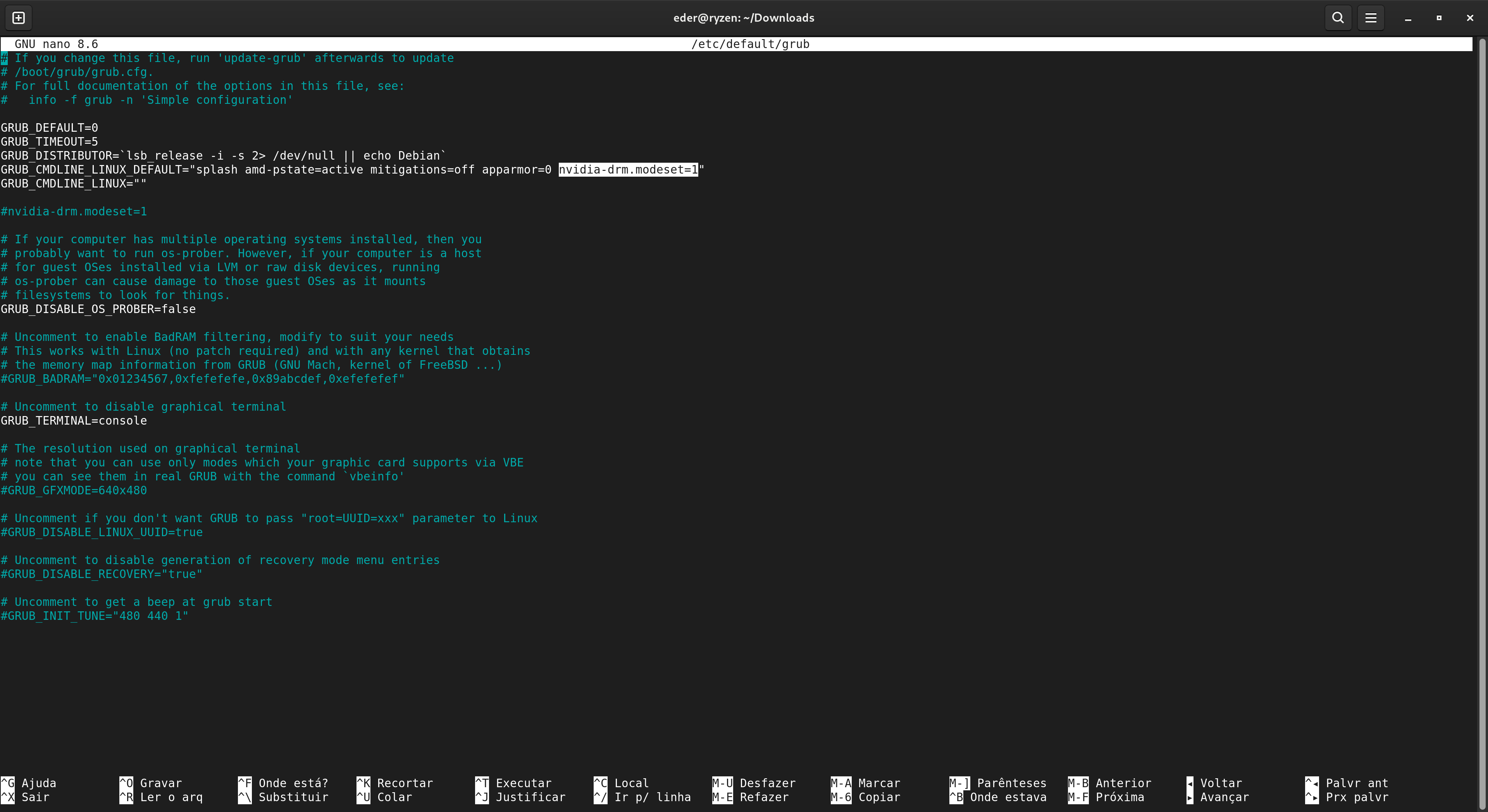Click the /etc/default/grub filename in title bar
Screen dimensions: 1488x812
point(750,45)
